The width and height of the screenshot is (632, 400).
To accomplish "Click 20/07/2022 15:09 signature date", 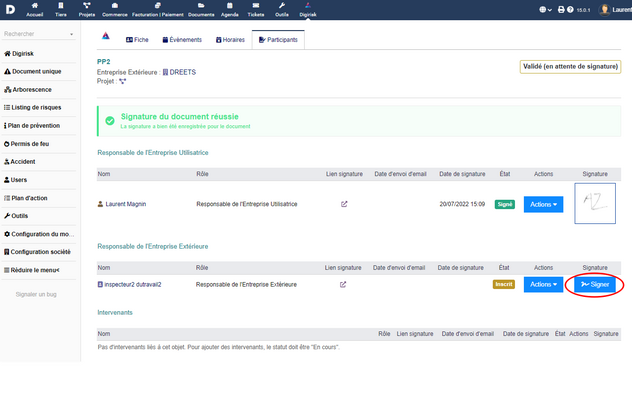I will click(462, 204).
